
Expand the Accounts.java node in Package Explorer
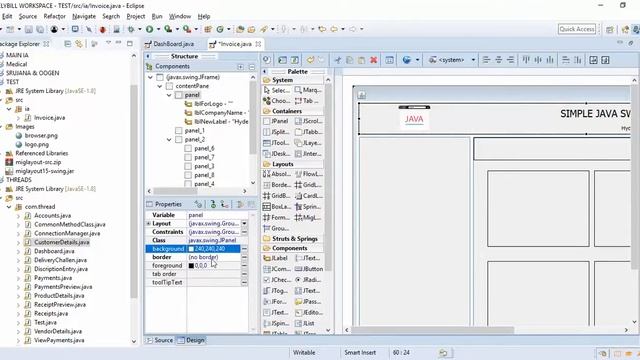(x=18, y=216)
